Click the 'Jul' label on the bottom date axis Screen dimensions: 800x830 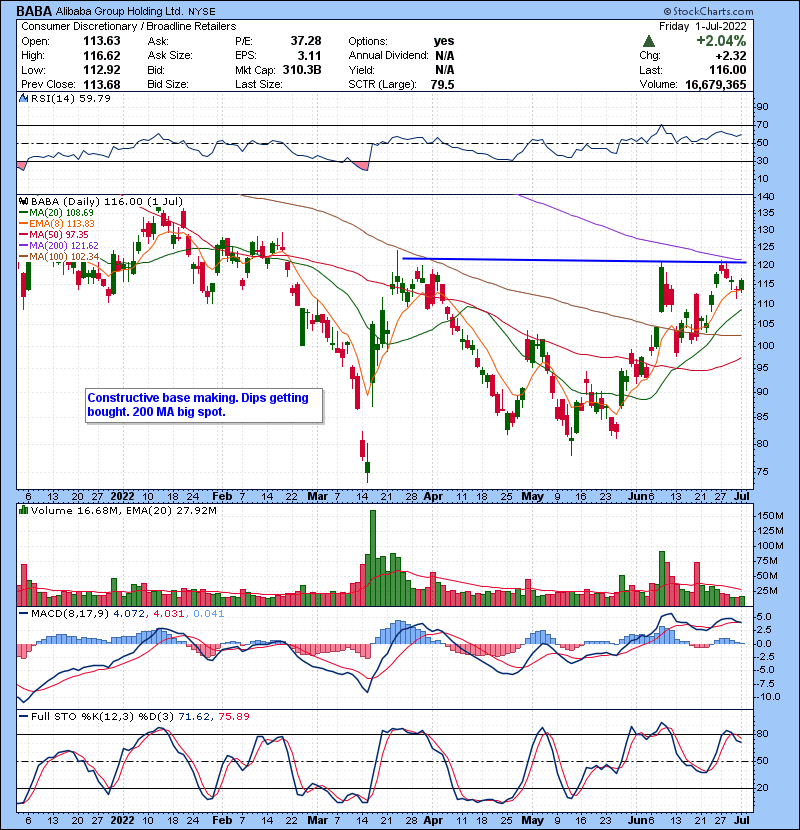(x=742, y=819)
